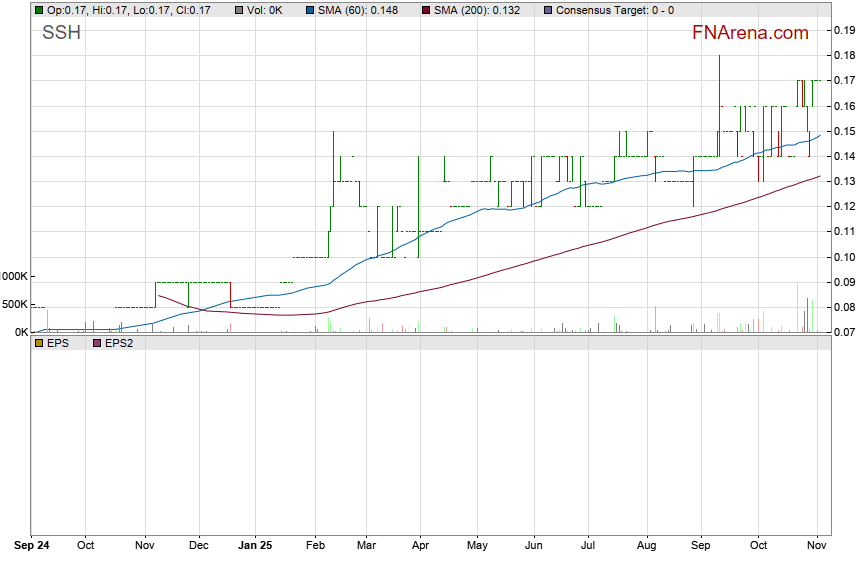Click the 0.19 price axis label

point(843,30)
